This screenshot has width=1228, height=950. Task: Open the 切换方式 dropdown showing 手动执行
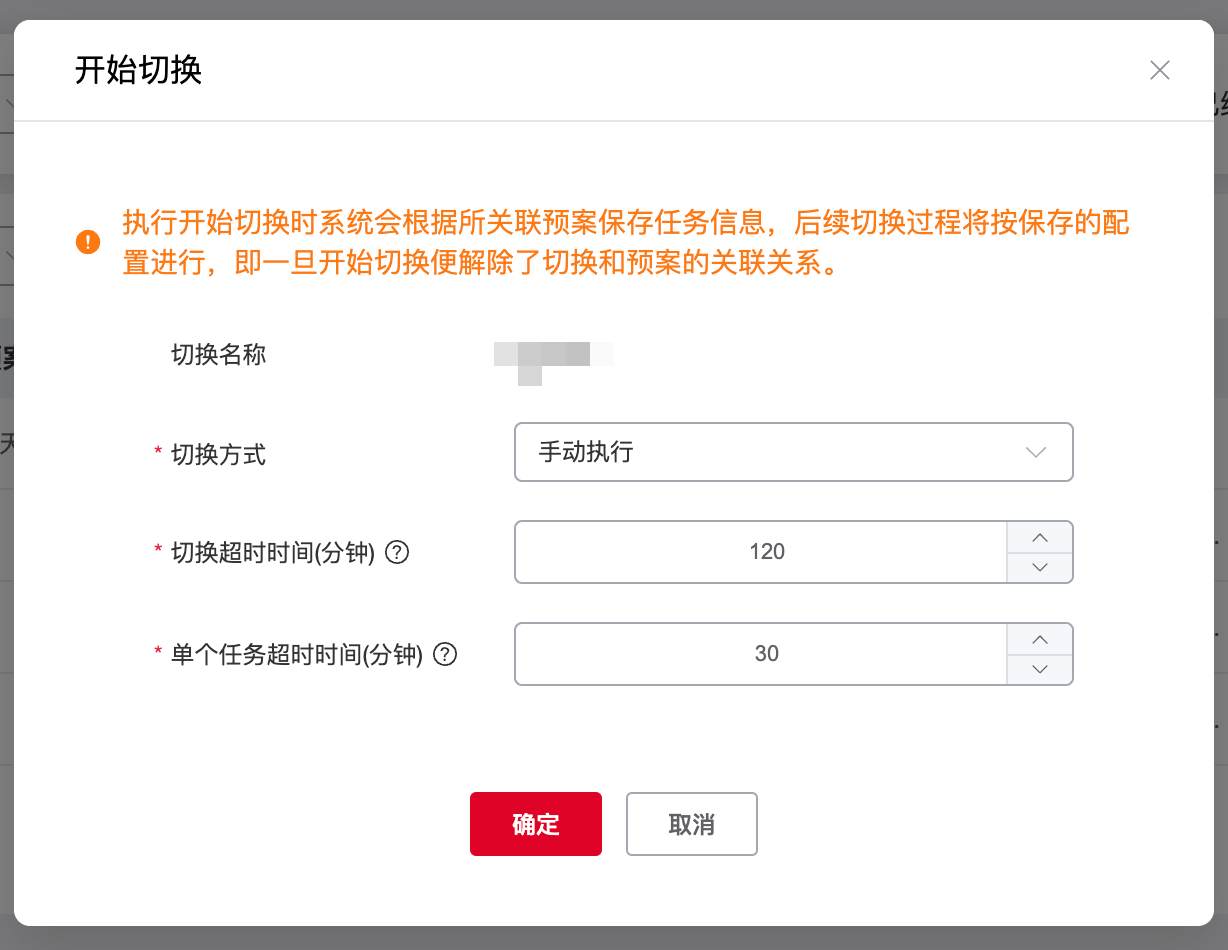pyautogui.click(x=793, y=452)
